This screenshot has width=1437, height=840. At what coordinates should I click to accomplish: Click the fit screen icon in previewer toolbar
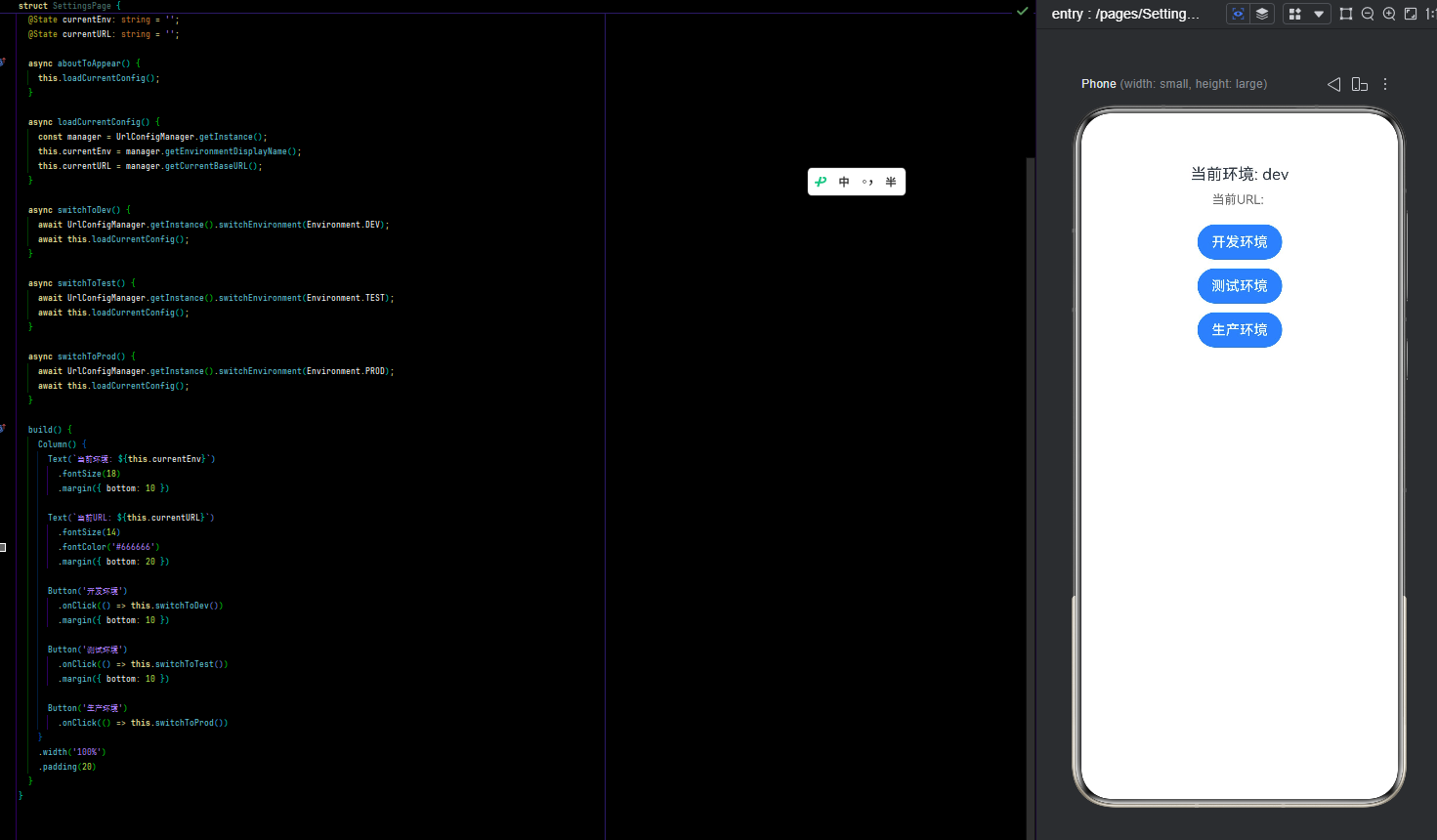coord(1411,14)
